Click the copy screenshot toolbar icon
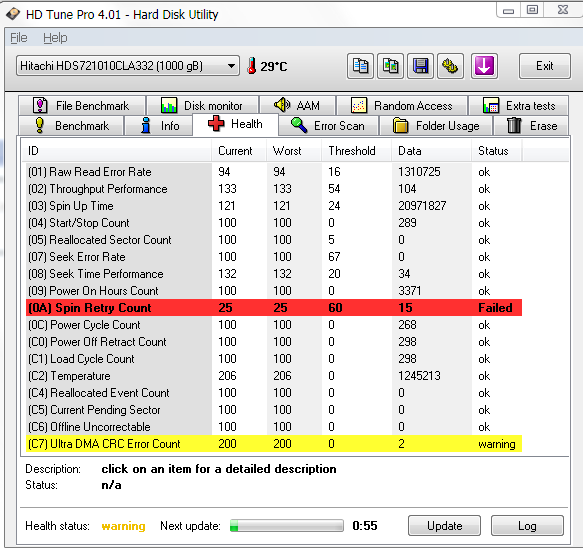The image size is (583, 548). pos(390,66)
